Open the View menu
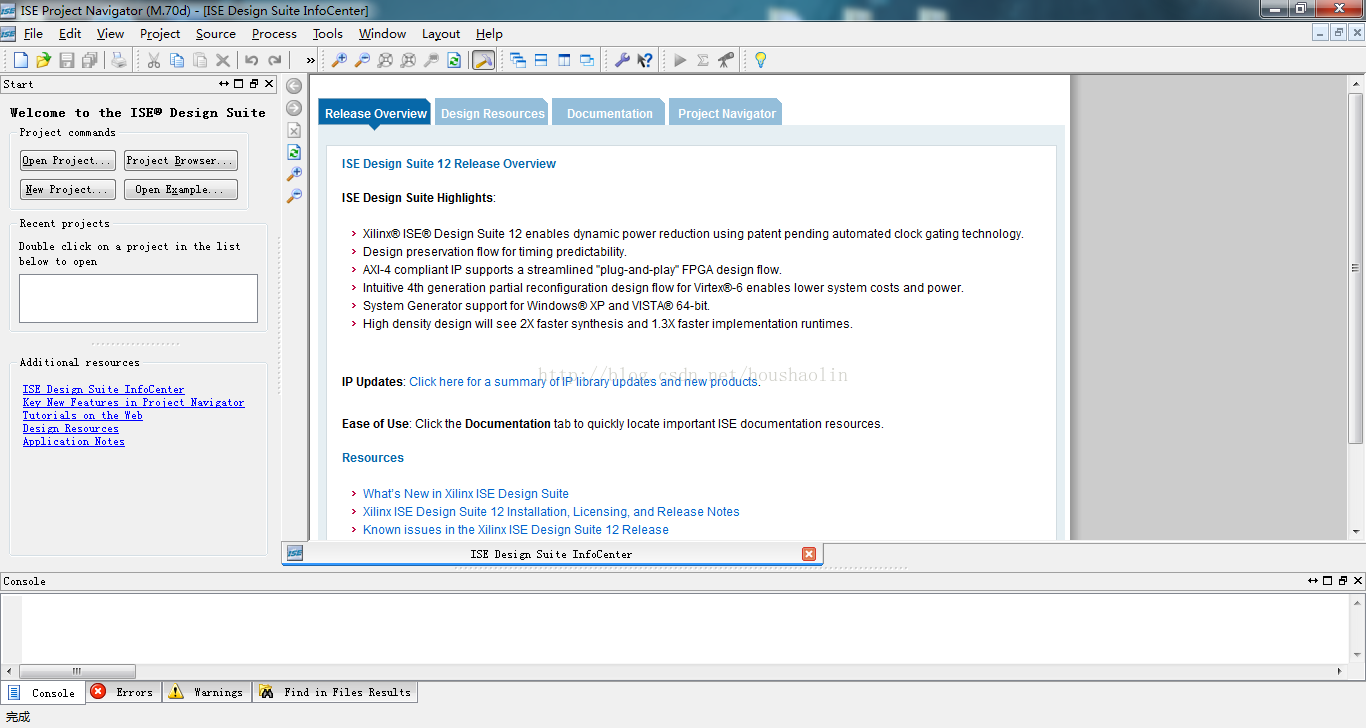 pos(111,34)
